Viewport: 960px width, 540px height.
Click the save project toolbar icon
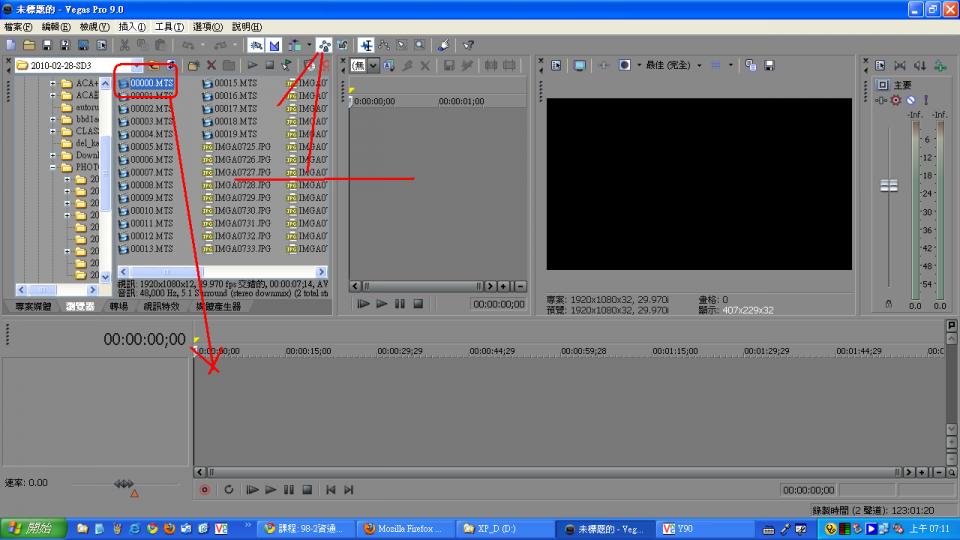tap(46, 45)
